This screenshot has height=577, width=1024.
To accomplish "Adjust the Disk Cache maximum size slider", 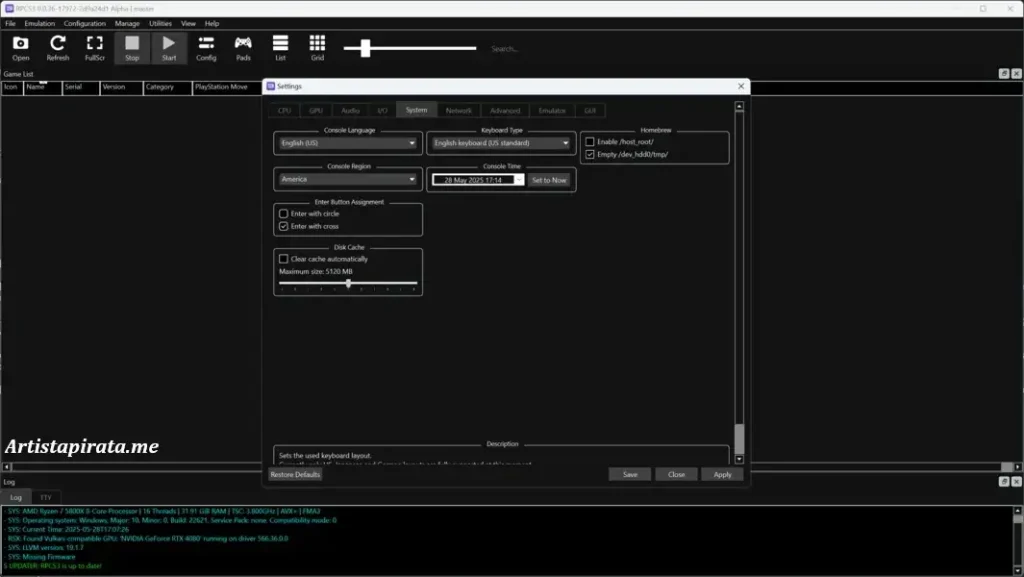I will (x=347, y=283).
